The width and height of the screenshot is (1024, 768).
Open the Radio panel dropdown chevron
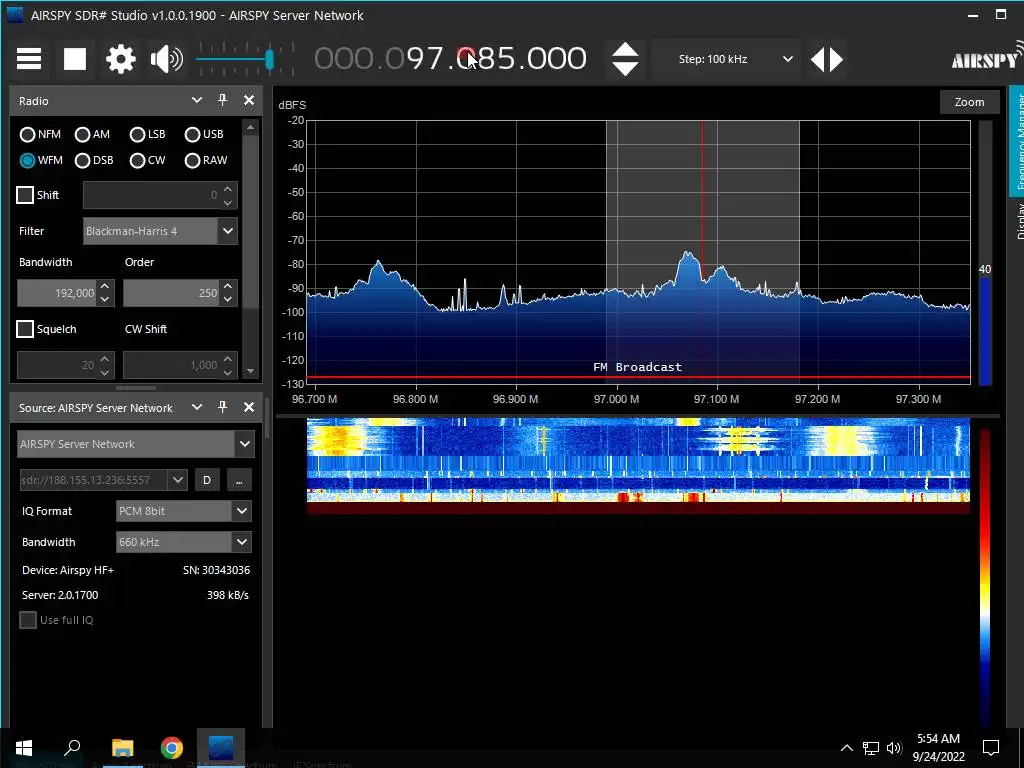pyautogui.click(x=197, y=100)
